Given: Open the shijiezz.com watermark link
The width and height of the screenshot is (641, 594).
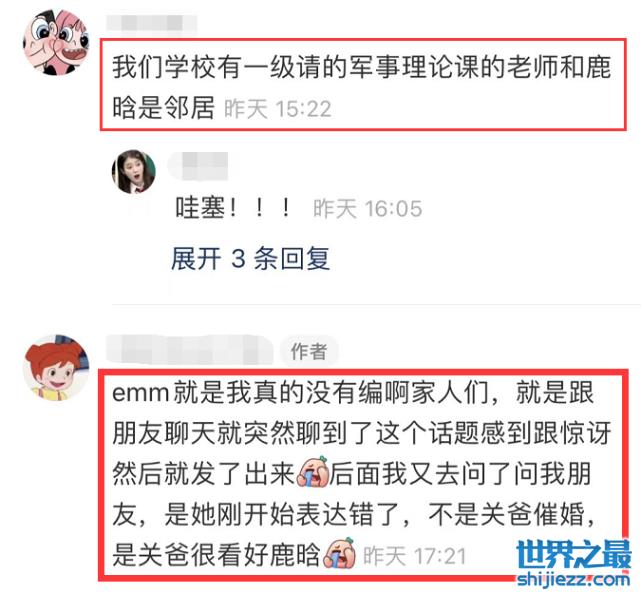Looking at the screenshot, I should pos(573,579).
